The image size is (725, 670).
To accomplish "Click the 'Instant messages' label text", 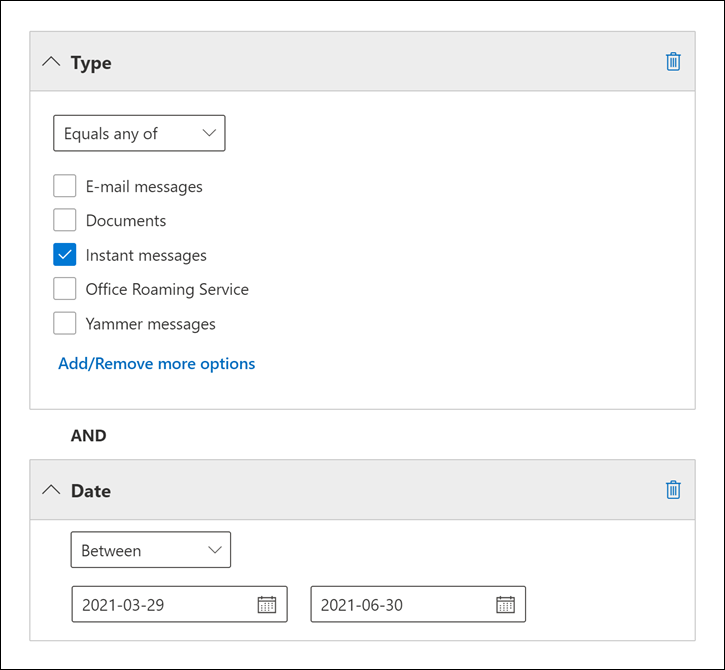I will (146, 255).
